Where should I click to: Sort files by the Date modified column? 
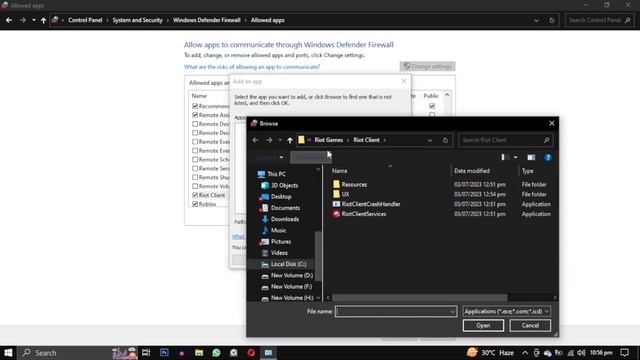[472, 171]
